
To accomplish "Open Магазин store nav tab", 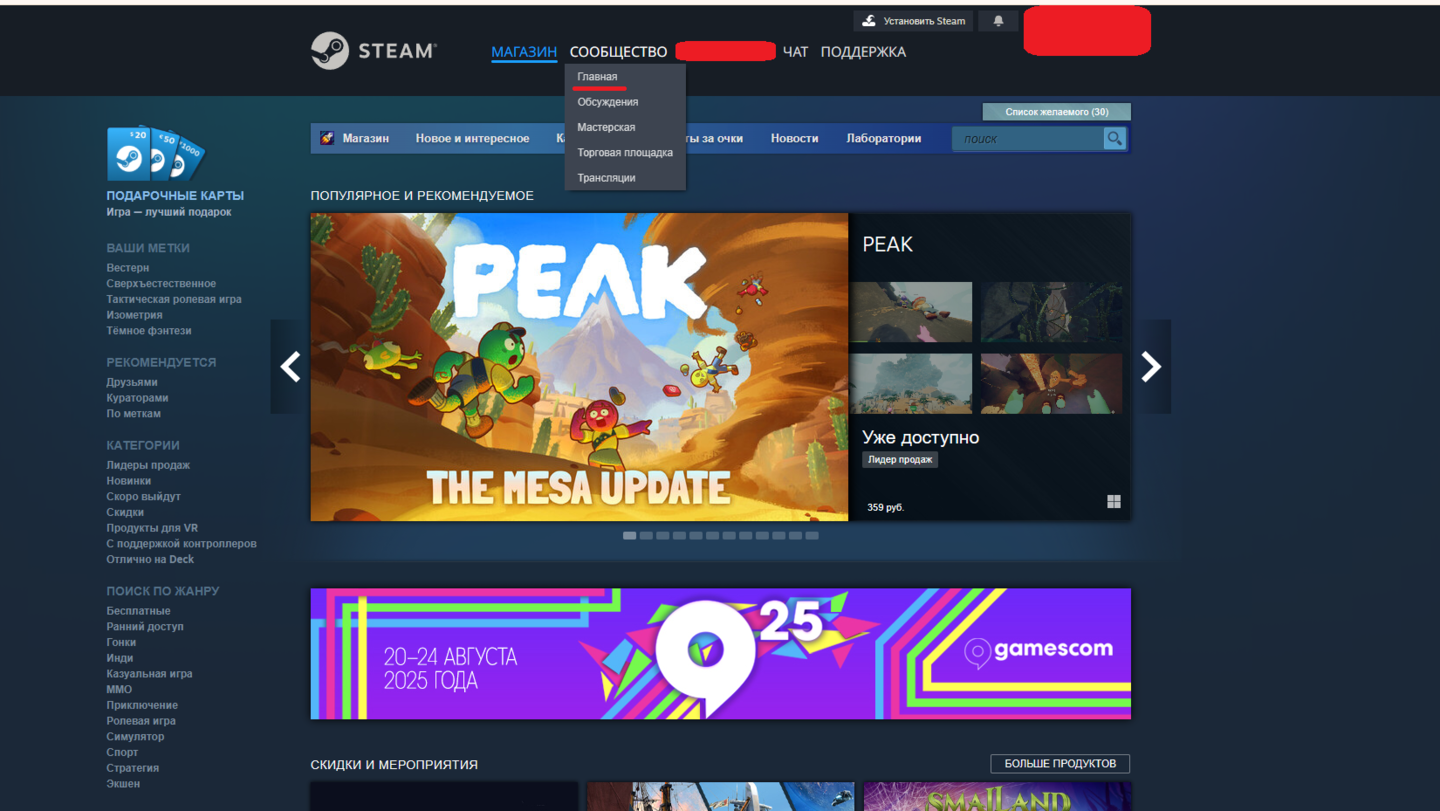I will [366, 138].
